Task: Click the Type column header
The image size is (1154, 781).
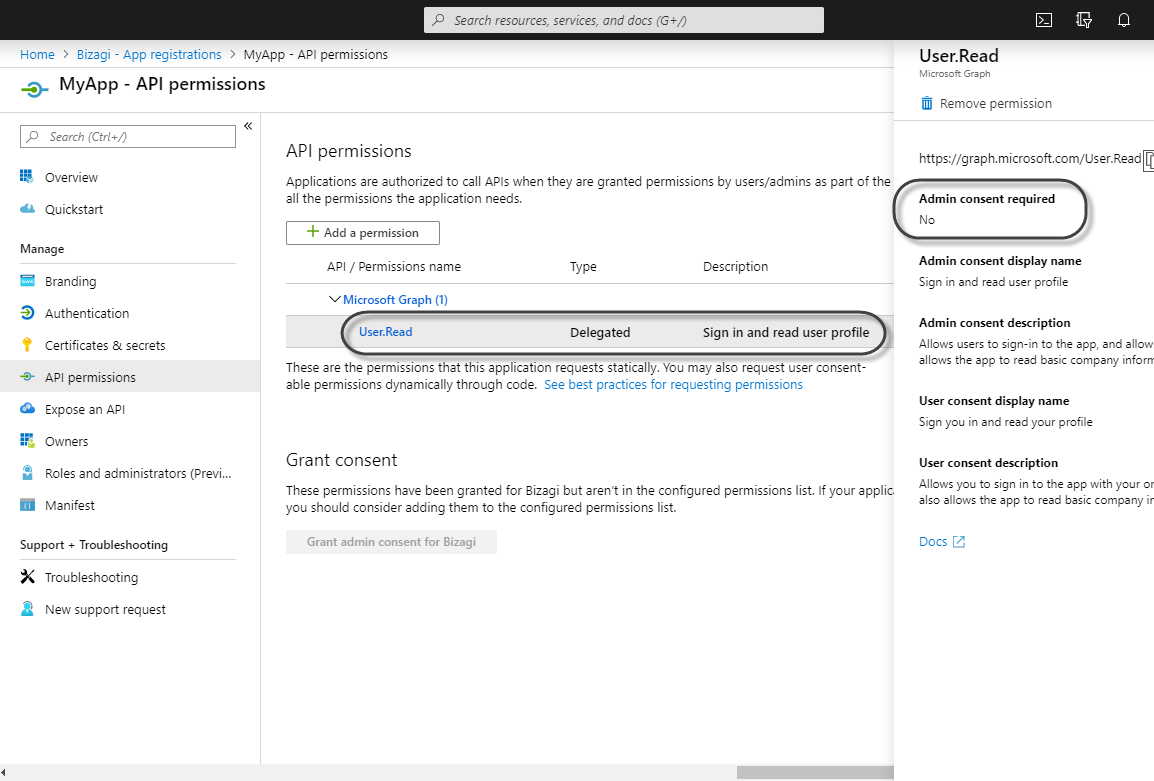Action: tap(583, 266)
